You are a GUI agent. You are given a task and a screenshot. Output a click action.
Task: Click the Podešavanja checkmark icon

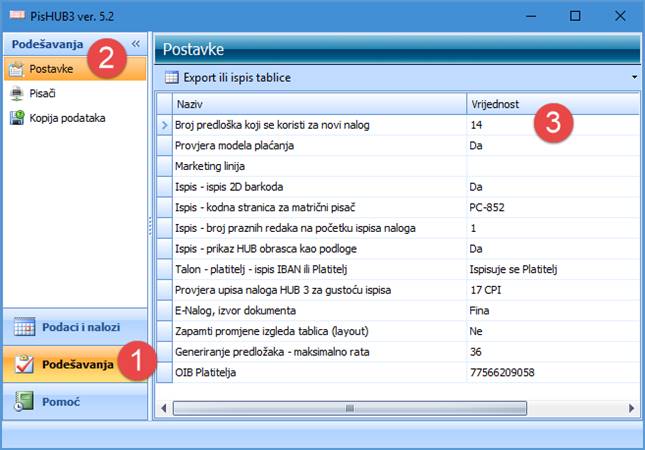point(24,364)
